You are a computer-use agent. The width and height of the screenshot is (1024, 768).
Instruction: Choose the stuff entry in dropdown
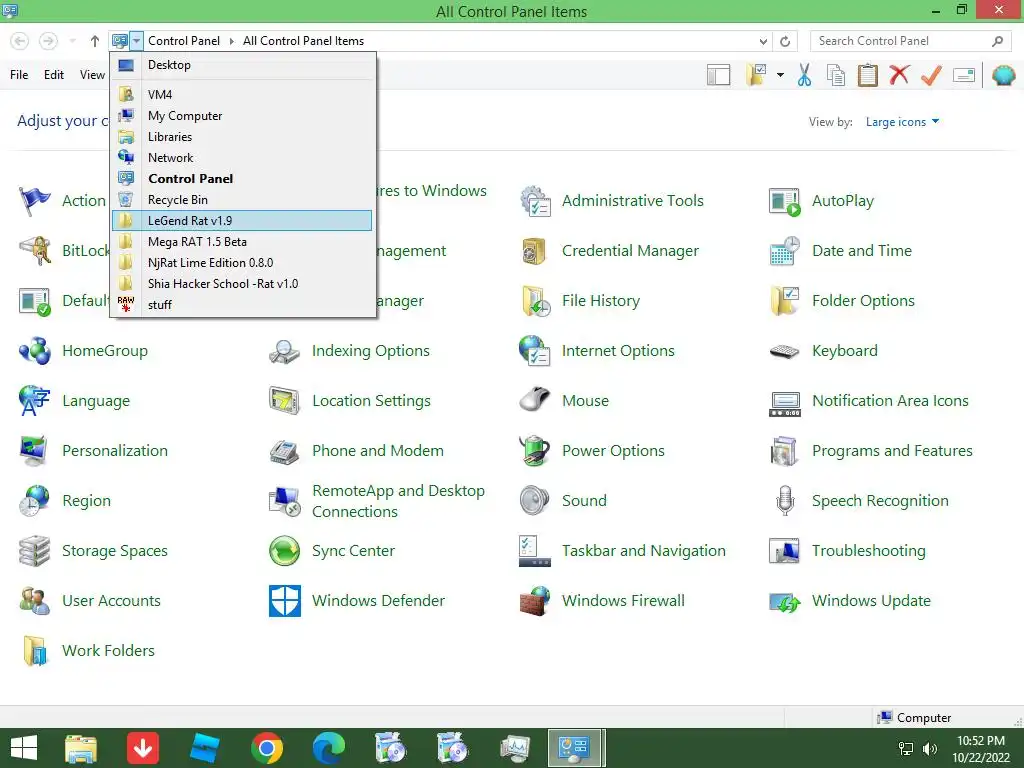coord(242,305)
